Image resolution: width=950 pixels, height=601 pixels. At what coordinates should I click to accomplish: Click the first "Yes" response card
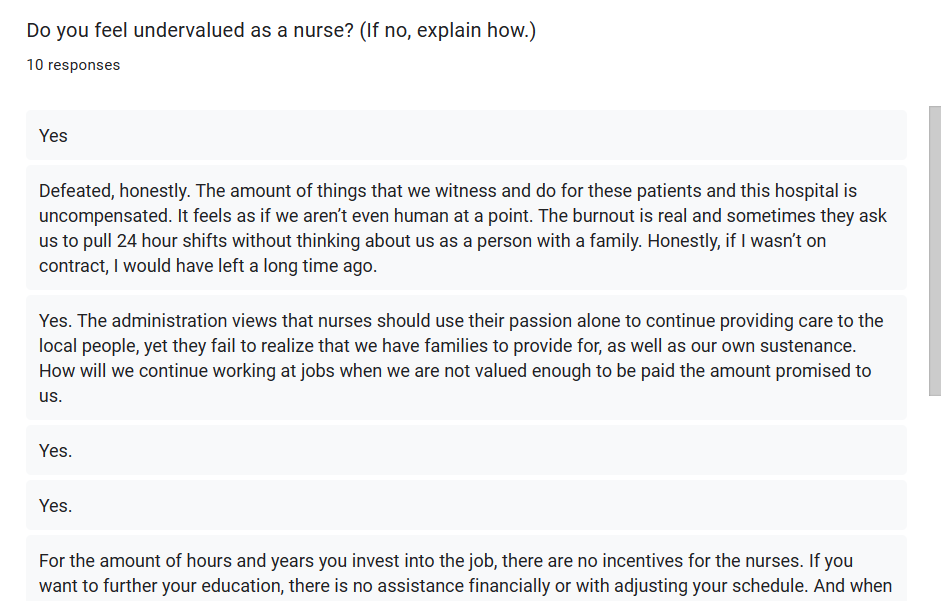coord(466,135)
